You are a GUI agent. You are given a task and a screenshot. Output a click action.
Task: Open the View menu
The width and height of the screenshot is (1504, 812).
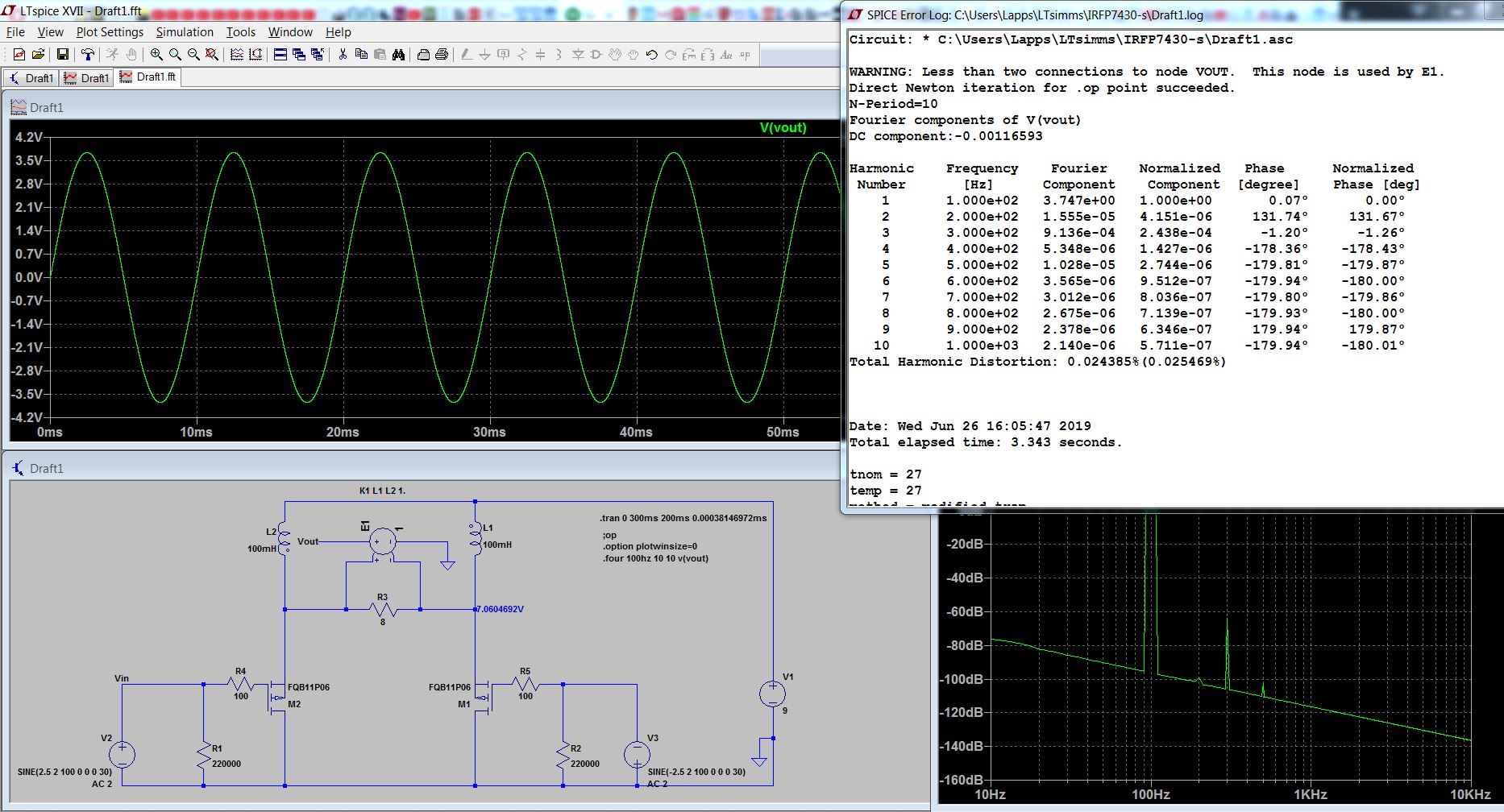click(x=50, y=32)
